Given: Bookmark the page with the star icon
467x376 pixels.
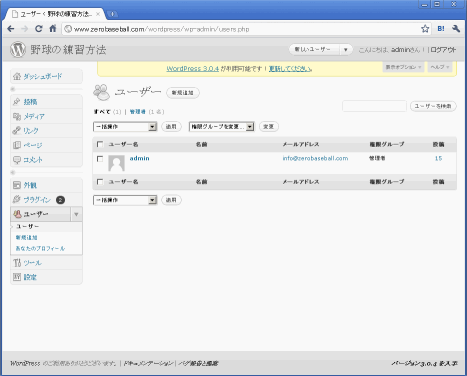Looking at the screenshot, I should pyautogui.click(x=425, y=29).
